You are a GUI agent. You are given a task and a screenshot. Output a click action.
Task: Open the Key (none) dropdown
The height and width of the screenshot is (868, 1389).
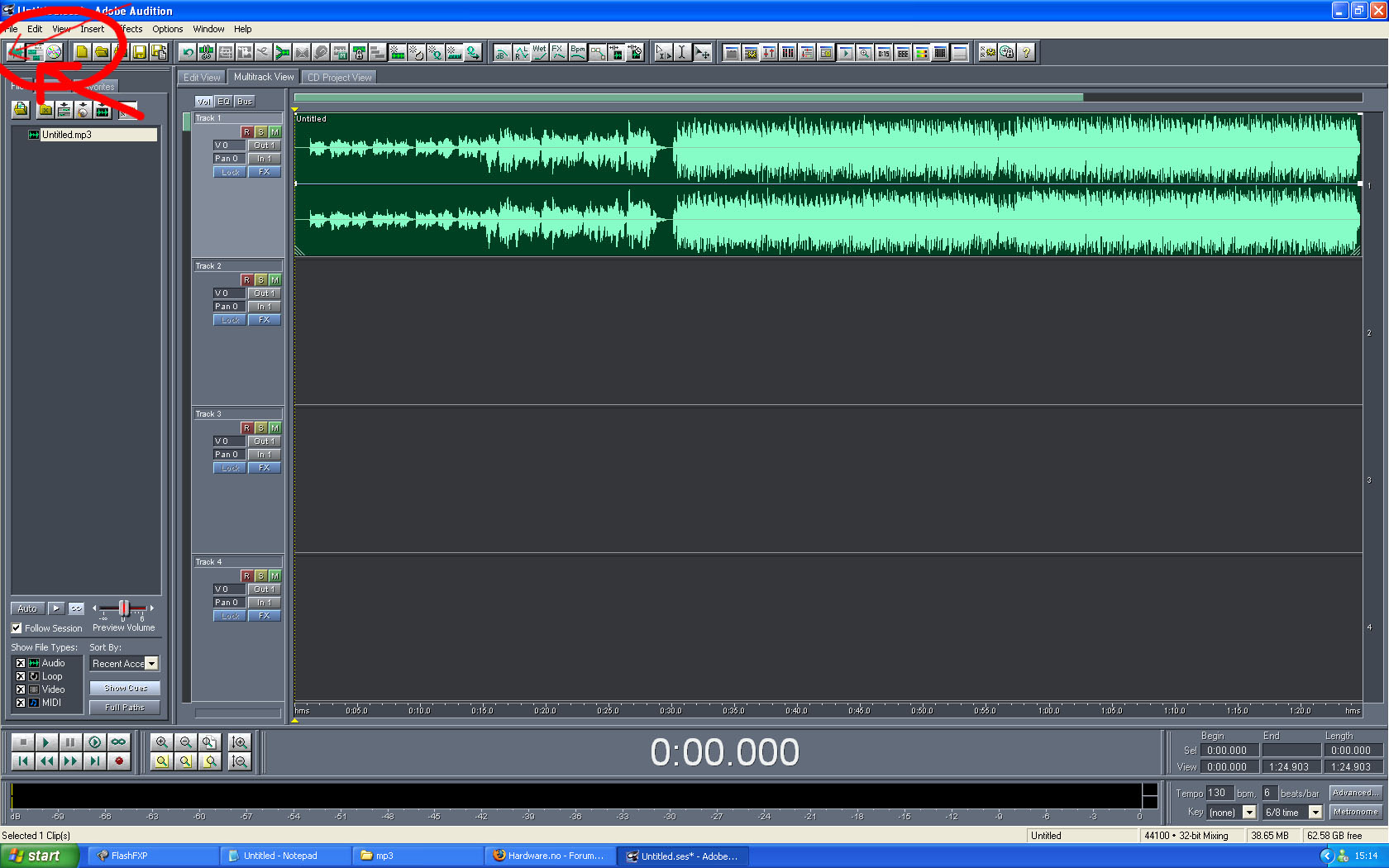[x=1249, y=813]
